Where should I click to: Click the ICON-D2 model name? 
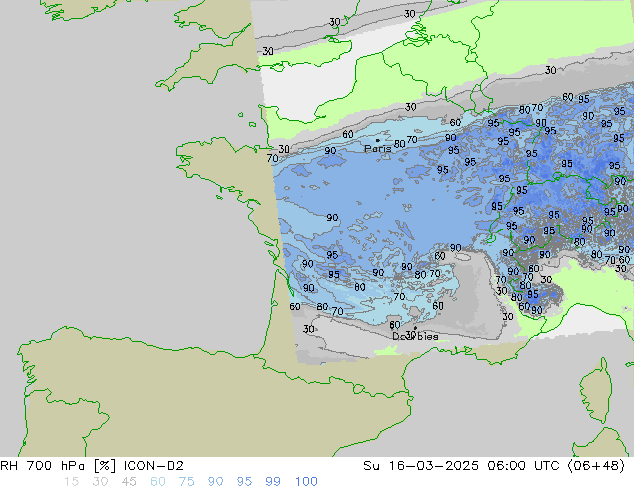tap(150, 465)
